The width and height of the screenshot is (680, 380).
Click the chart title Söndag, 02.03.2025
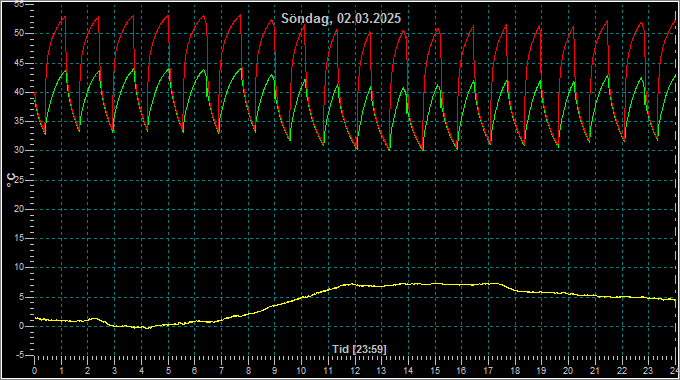coord(341,18)
